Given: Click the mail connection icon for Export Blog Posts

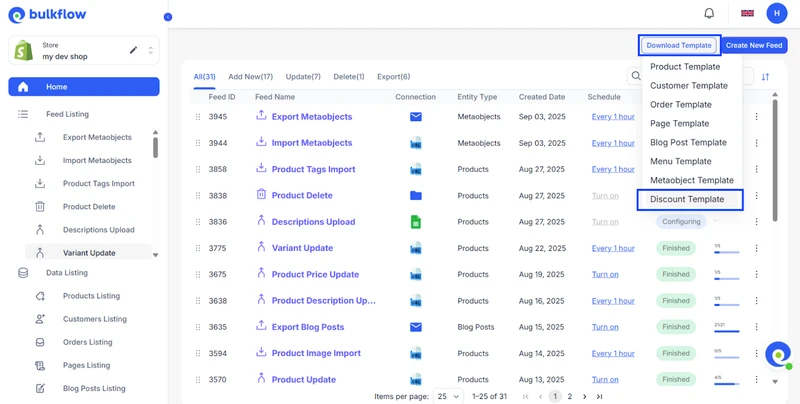Looking at the screenshot, I should point(416,327).
